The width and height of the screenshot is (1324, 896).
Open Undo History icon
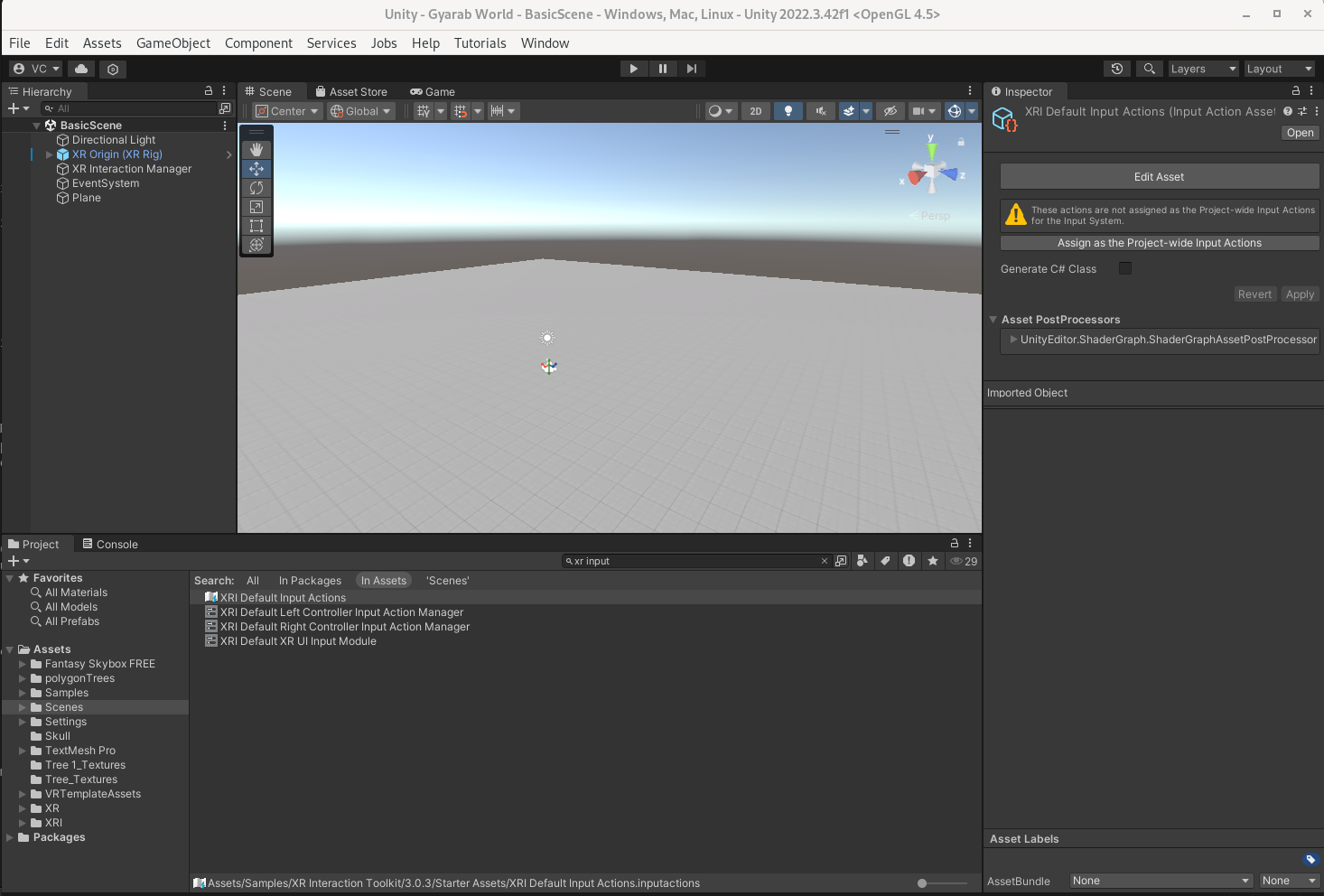coord(1117,69)
